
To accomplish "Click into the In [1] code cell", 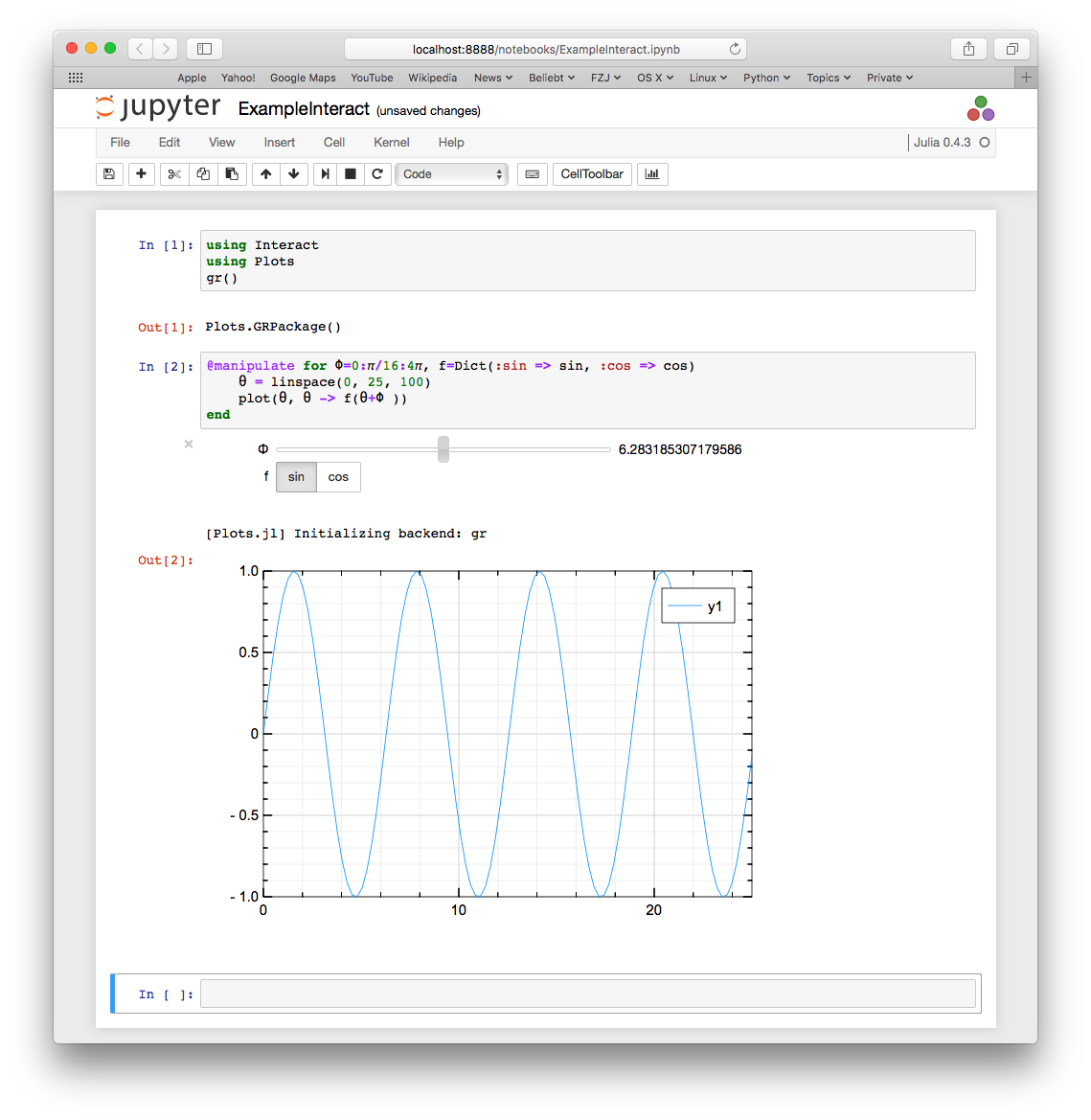I will [587, 261].
